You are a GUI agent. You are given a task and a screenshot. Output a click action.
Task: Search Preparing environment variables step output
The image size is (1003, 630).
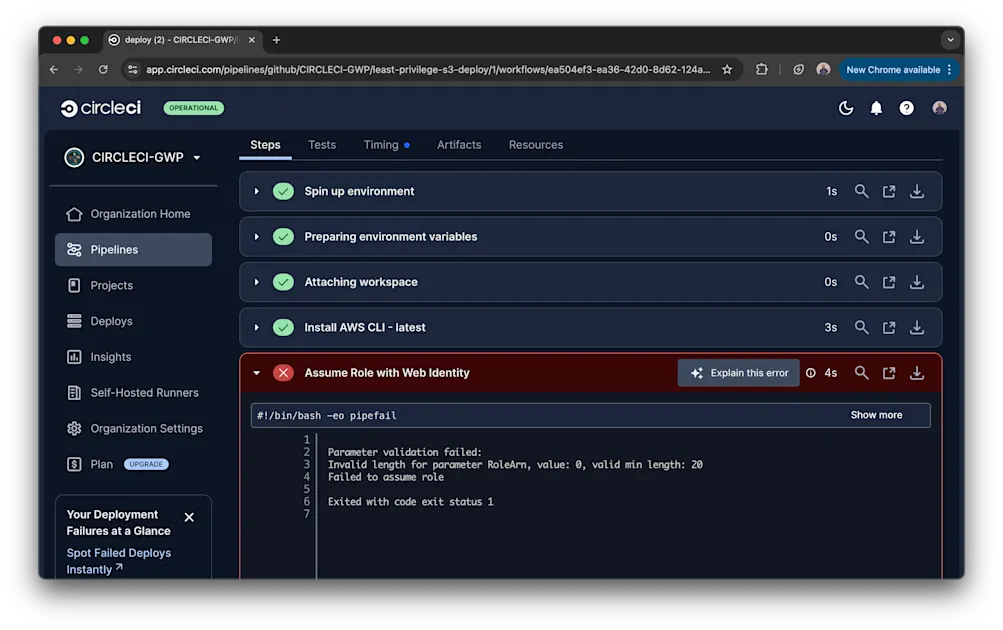(x=861, y=237)
